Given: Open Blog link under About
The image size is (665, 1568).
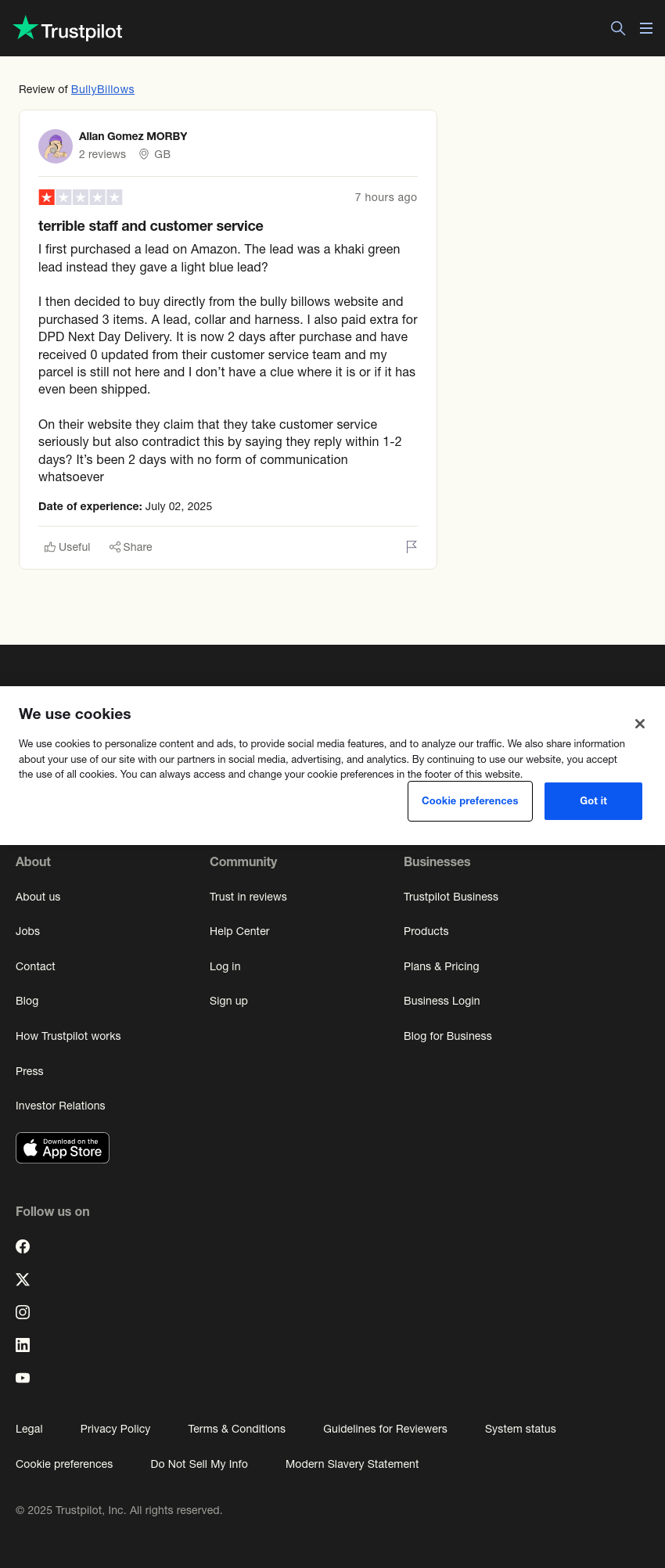Looking at the screenshot, I should 27,1001.
